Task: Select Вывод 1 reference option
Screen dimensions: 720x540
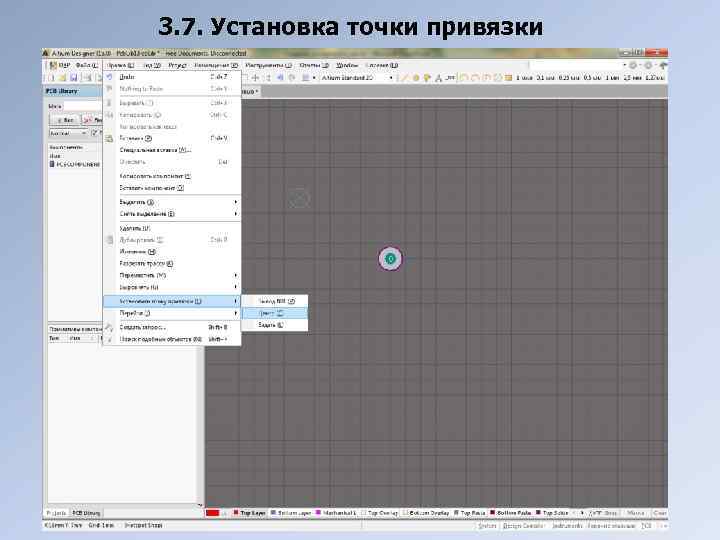Action: [x=275, y=301]
